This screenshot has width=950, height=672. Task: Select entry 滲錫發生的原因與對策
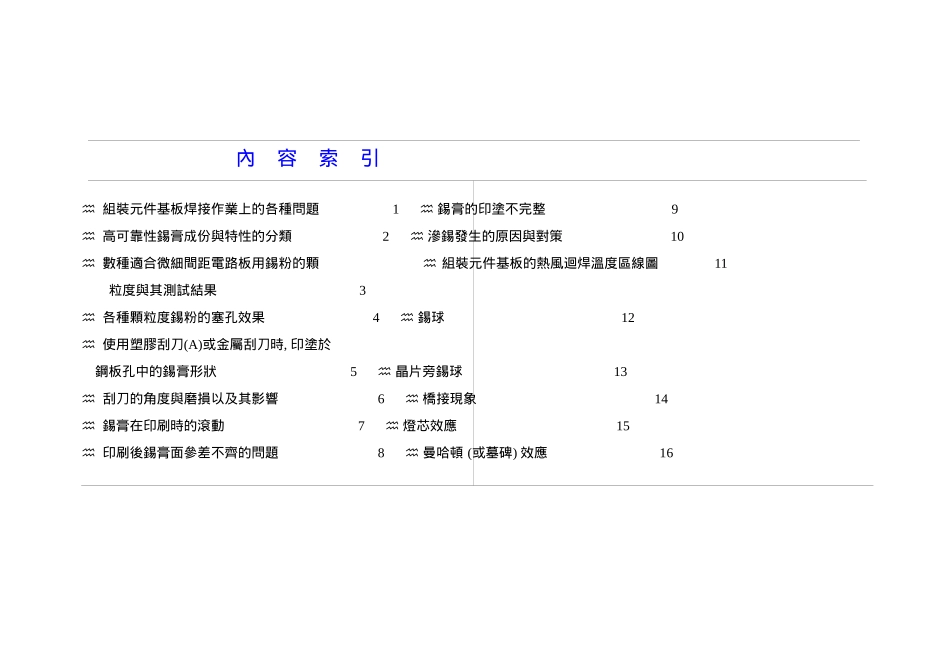click(495, 236)
